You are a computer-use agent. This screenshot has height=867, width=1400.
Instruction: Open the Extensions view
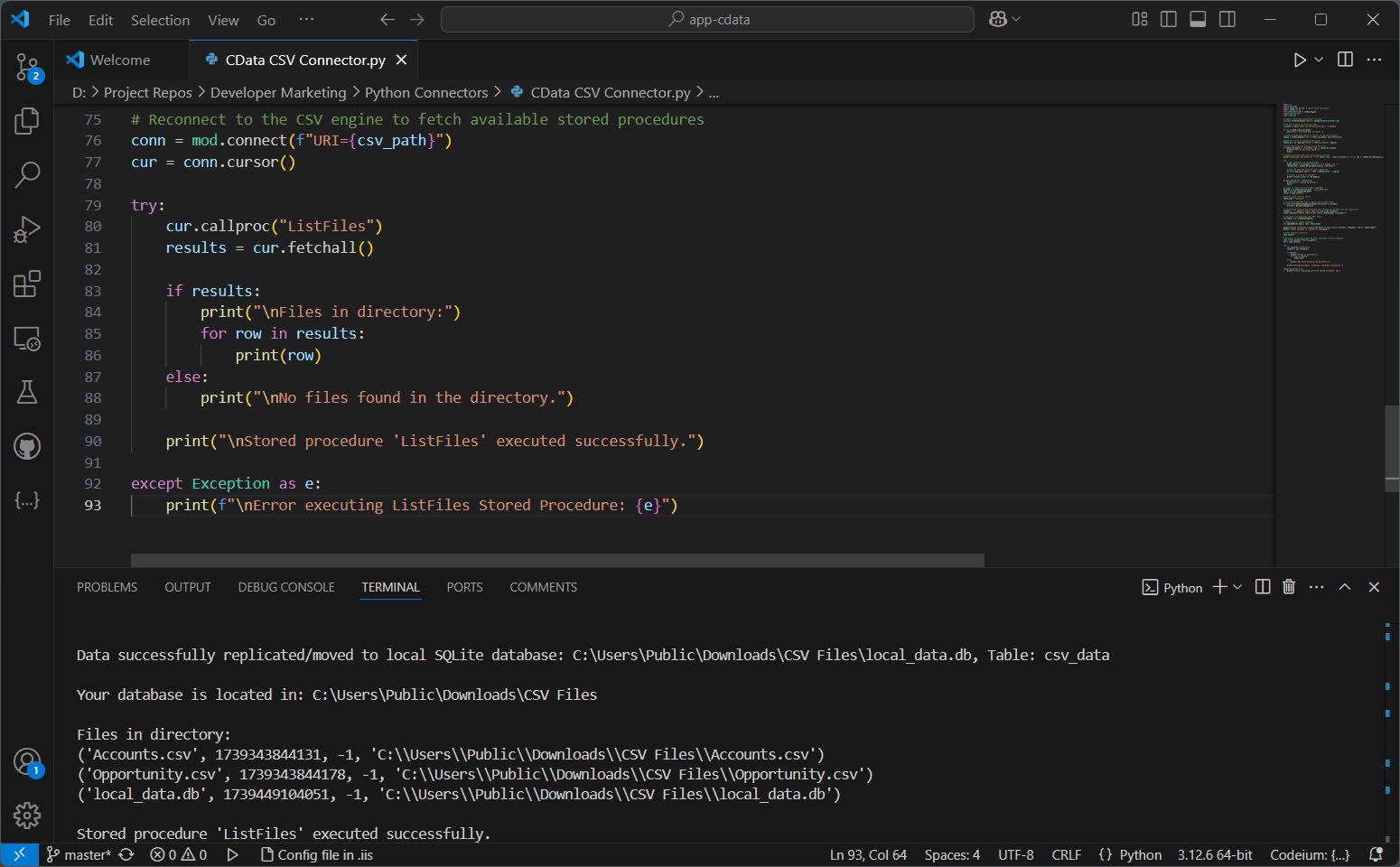27,284
